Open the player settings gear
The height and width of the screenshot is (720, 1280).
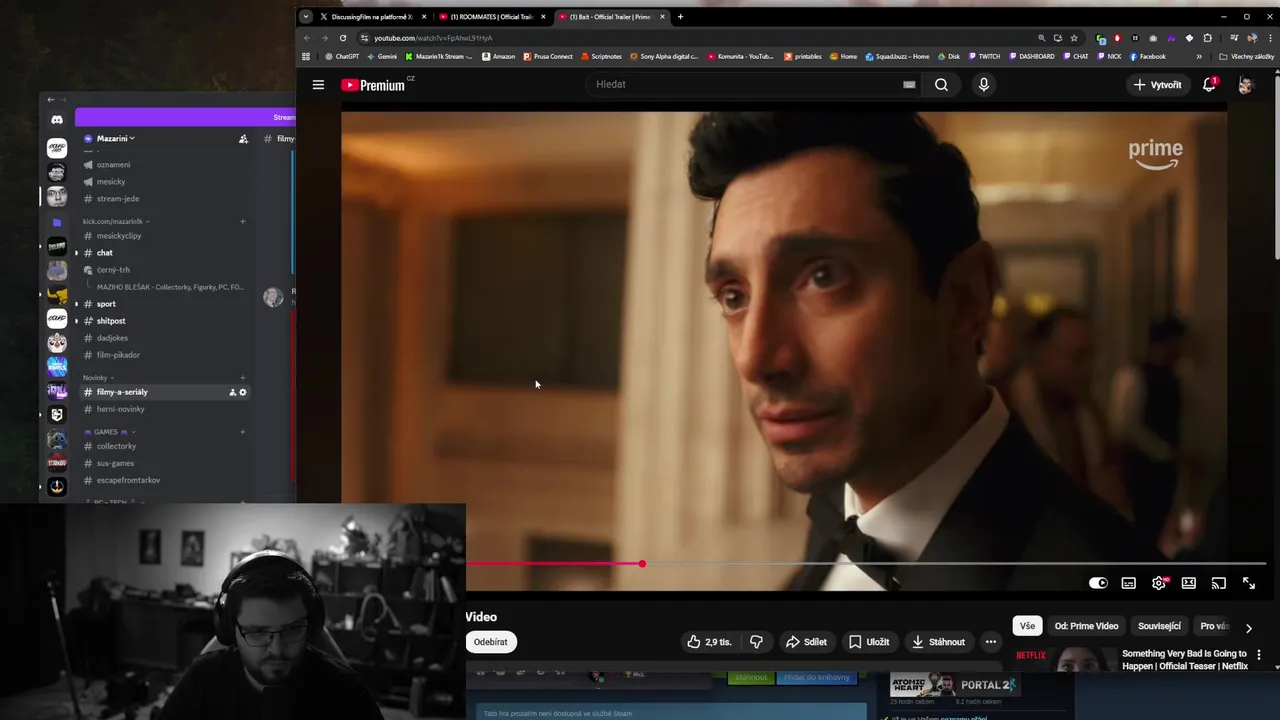coord(1159,583)
